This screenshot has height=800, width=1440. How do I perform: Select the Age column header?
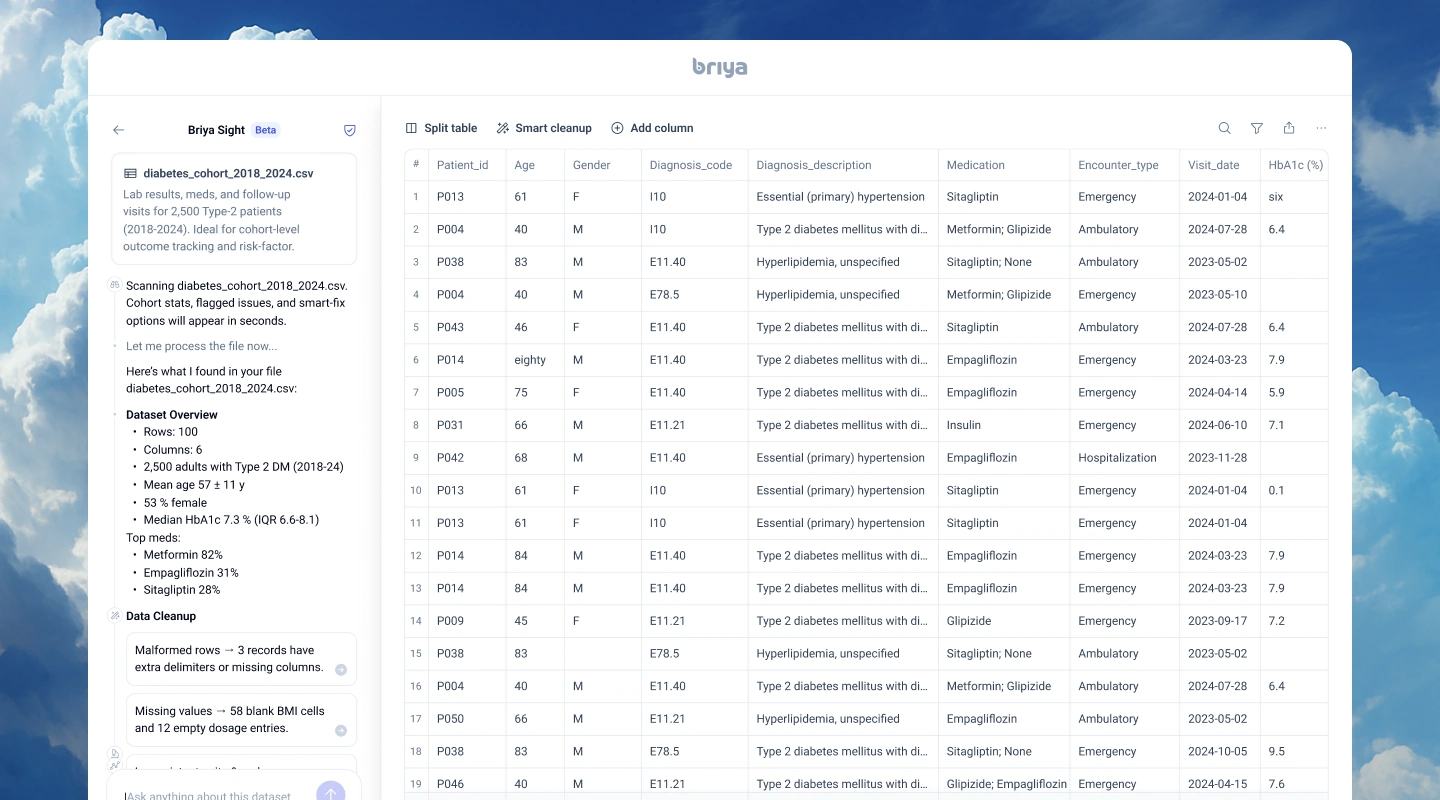[x=535, y=165]
